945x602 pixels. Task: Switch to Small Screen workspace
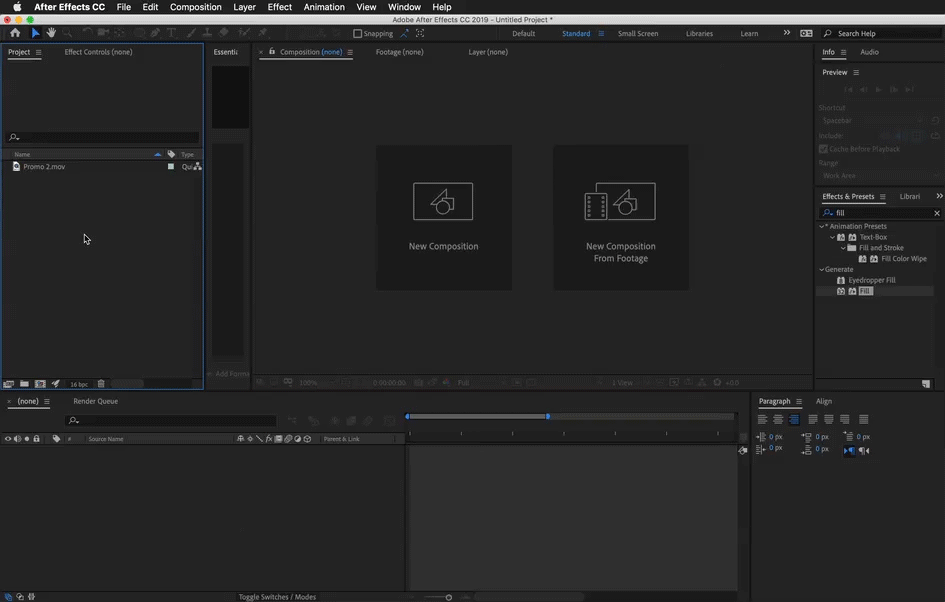638,34
